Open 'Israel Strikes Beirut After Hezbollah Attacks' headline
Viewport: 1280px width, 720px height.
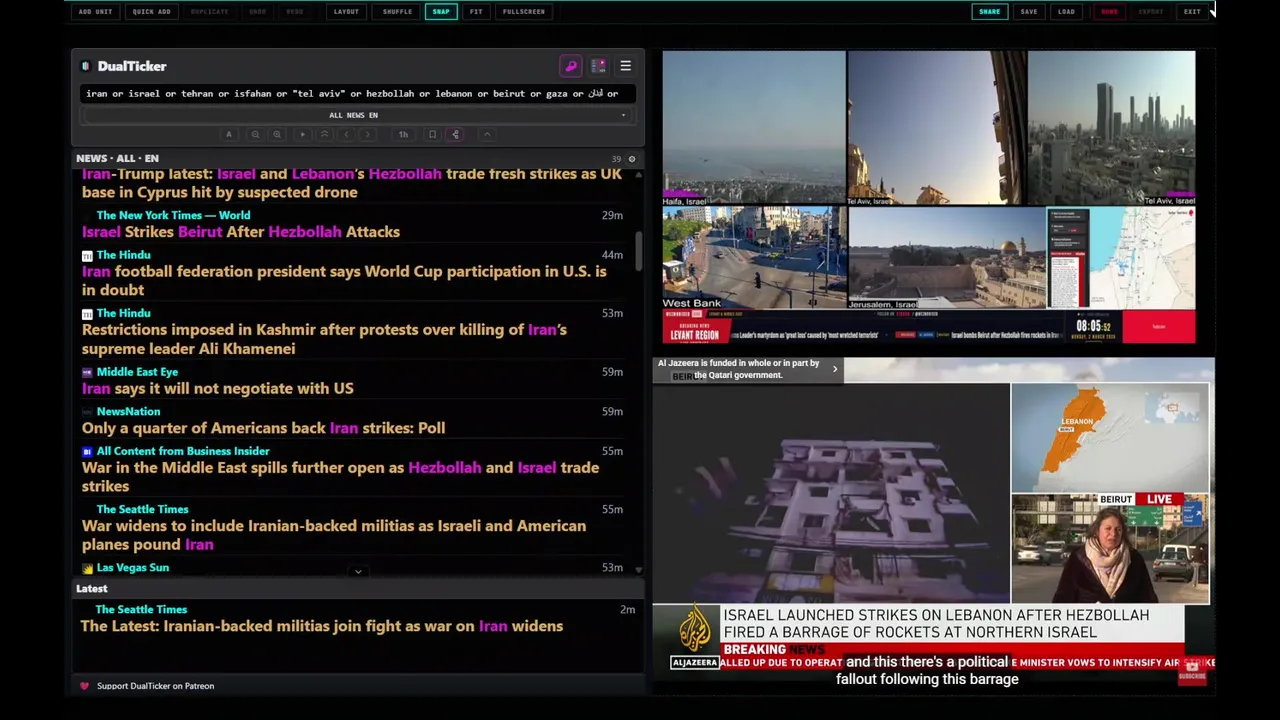[x=241, y=232]
